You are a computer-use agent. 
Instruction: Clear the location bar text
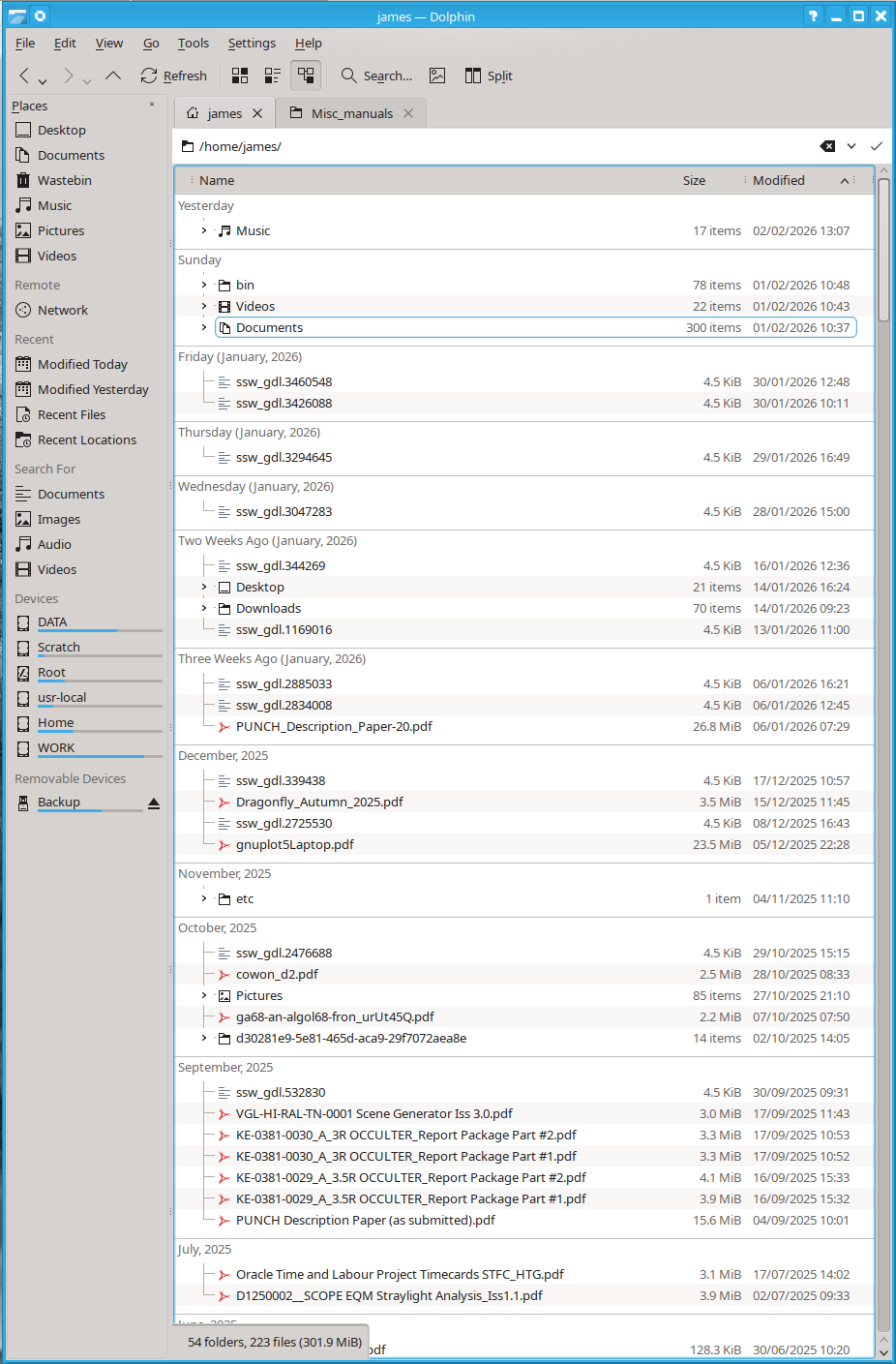(x=827, y=146)
